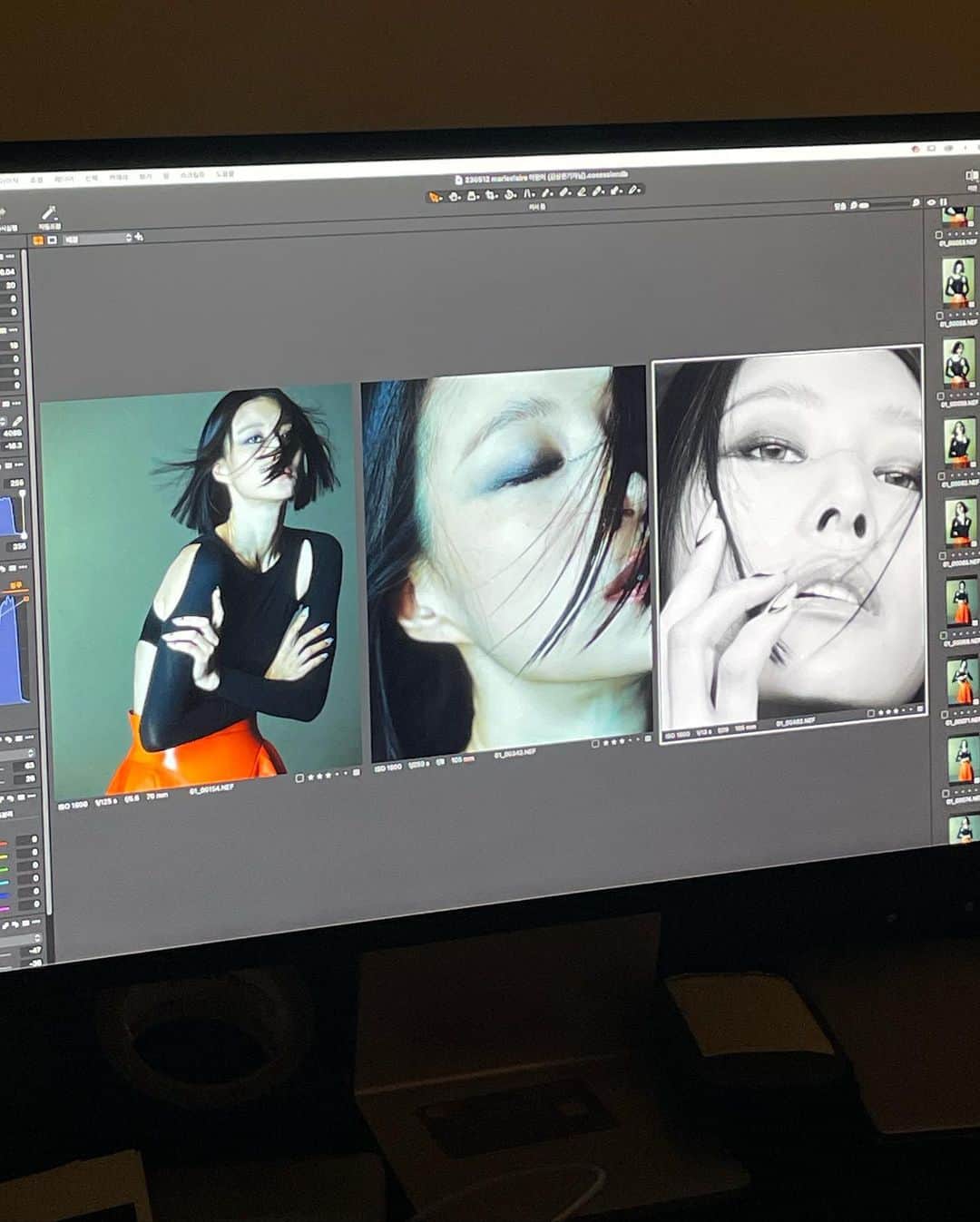Screen dimensions: 980x1222
Task: Toggle checkbox under fifth browser thumbnail
Action: click(x=944, y=555)
